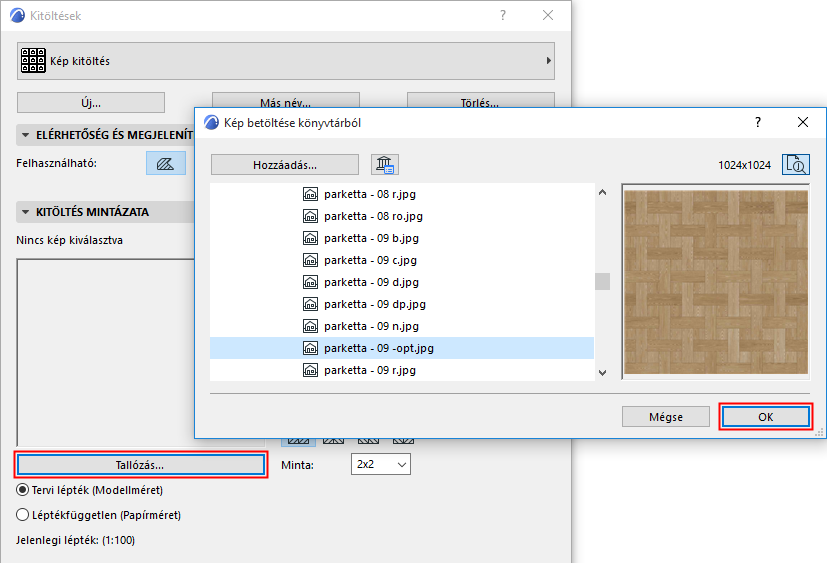Click the image file icon of parketta - 09 n.jpg
This screenshot has width=827, height=563.
310,326
